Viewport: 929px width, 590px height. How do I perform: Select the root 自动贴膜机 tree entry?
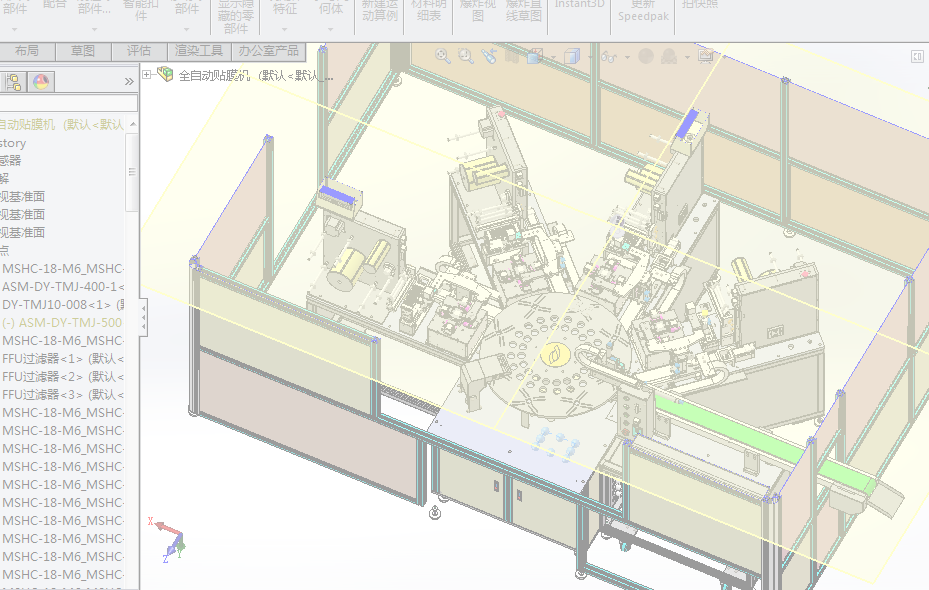pos(62,124)
